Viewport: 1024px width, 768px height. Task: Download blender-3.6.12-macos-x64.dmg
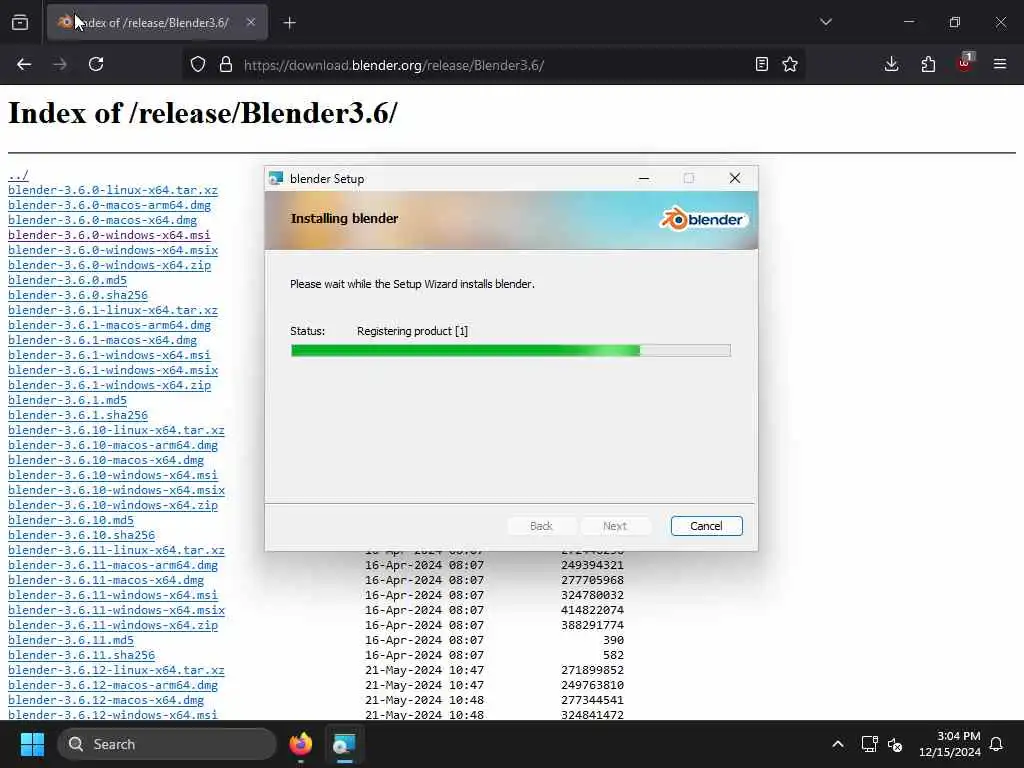click(x=106, y=700)
